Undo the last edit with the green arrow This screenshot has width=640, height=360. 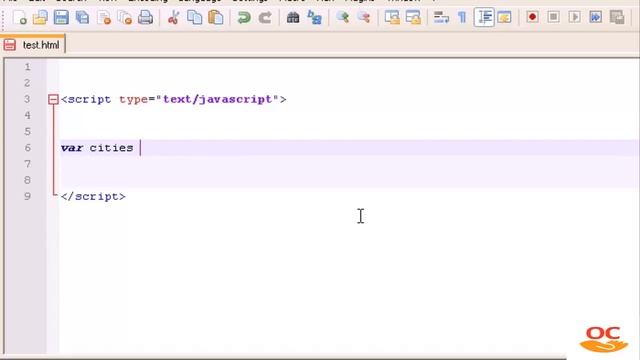coord(244,18)
